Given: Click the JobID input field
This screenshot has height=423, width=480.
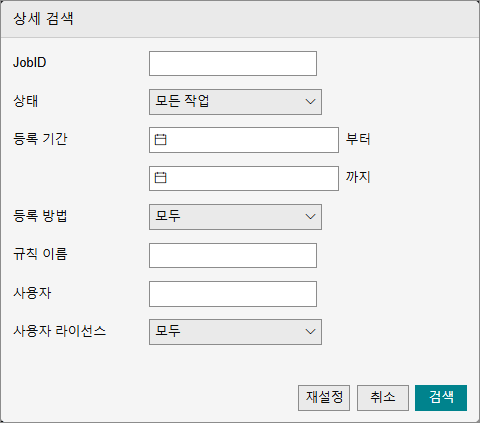Looking at the screenshot, I should [233, 63].
